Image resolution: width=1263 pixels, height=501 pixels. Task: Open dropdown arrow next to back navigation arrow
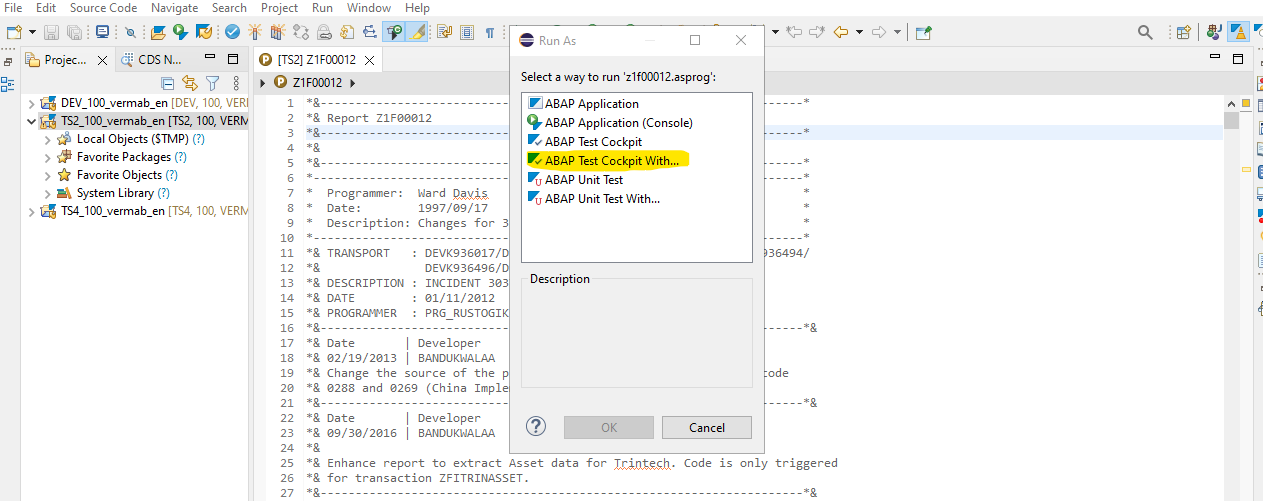(859, 32)
